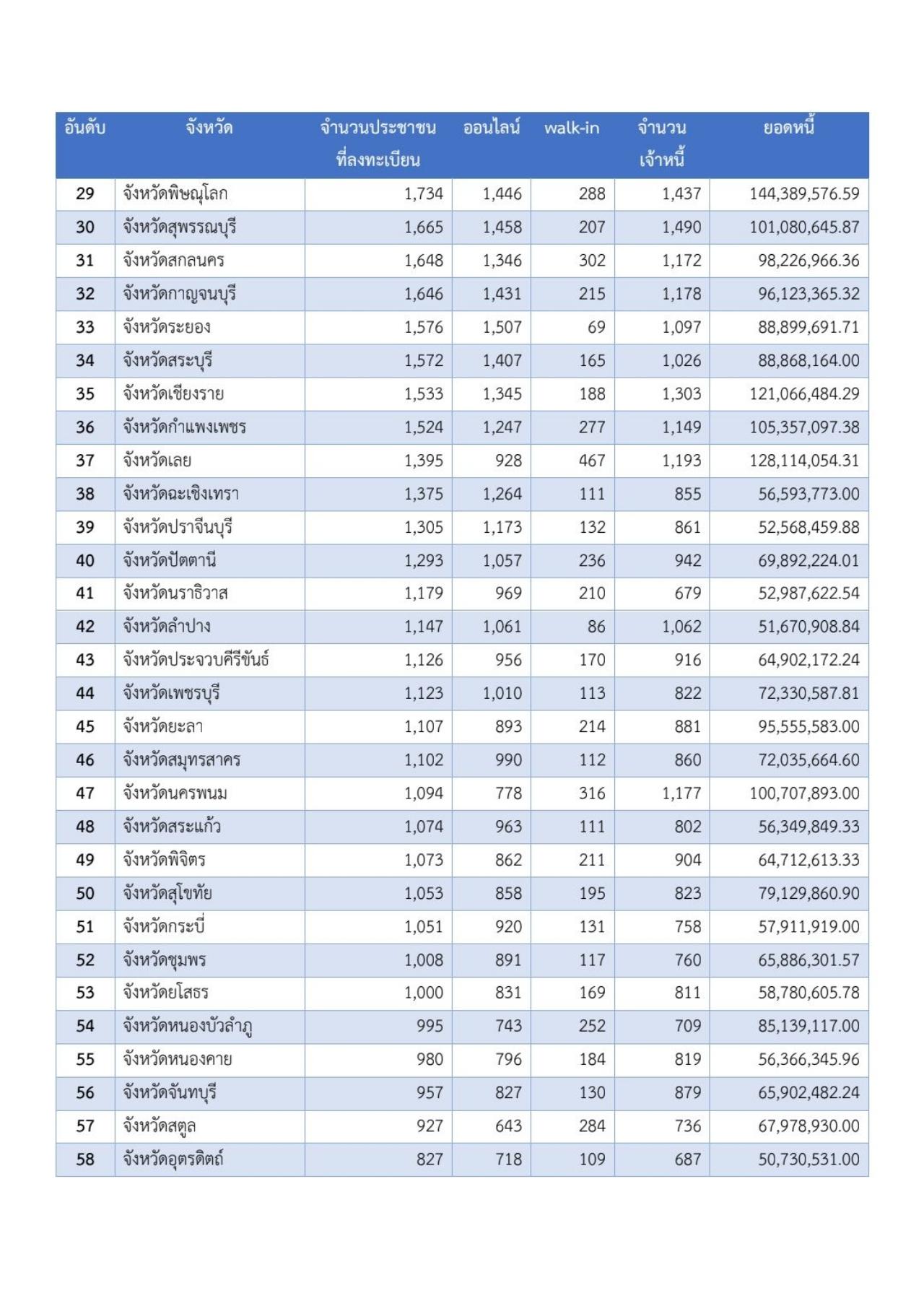
Task: Click the อันดับ column header
Action: pos(85,129)
